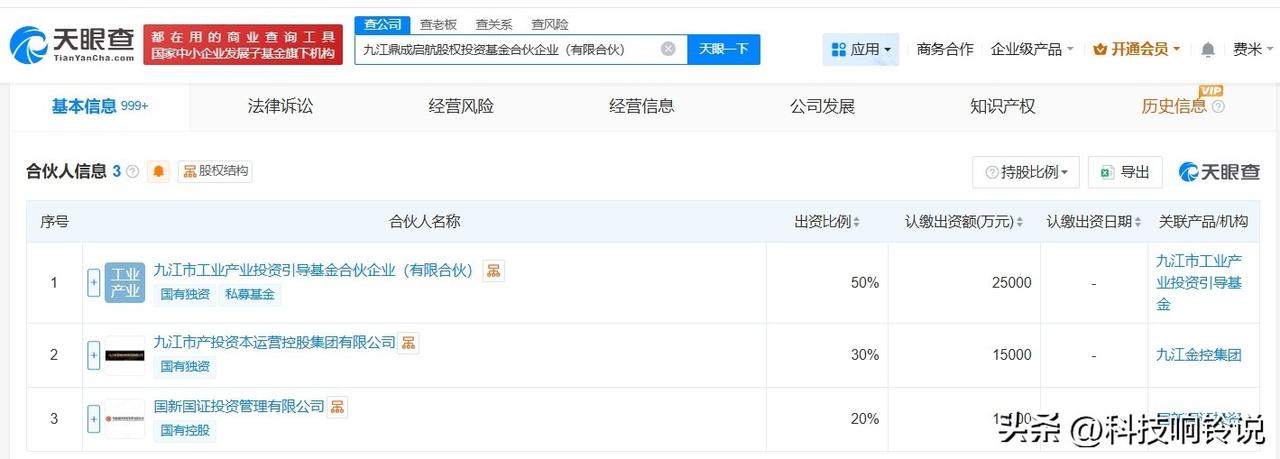Viewport: 1280px width, 459px height.
Task: Click help icon beside 历史信息
Action: pyautogui.click(x=1218, y=107)
